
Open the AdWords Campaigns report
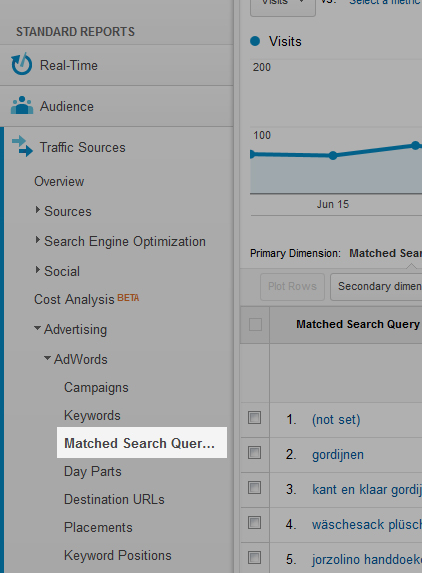(x=96, y=388)
